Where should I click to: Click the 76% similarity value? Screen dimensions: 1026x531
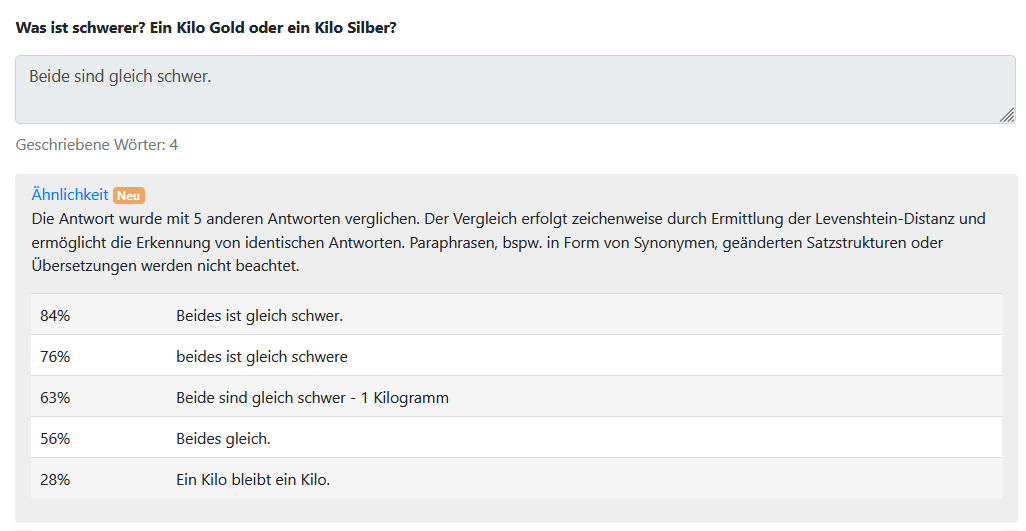[55, 356]
